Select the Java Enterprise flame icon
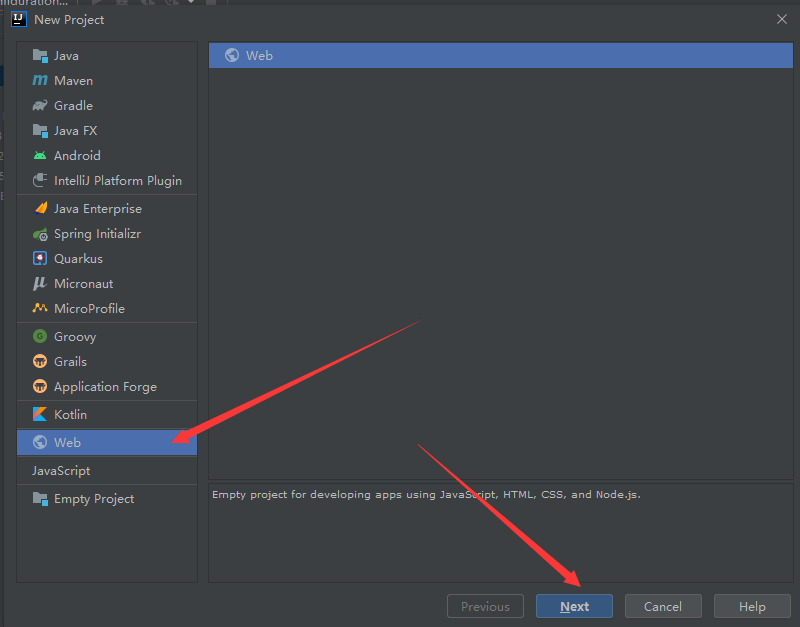 (x=40, y=208)
